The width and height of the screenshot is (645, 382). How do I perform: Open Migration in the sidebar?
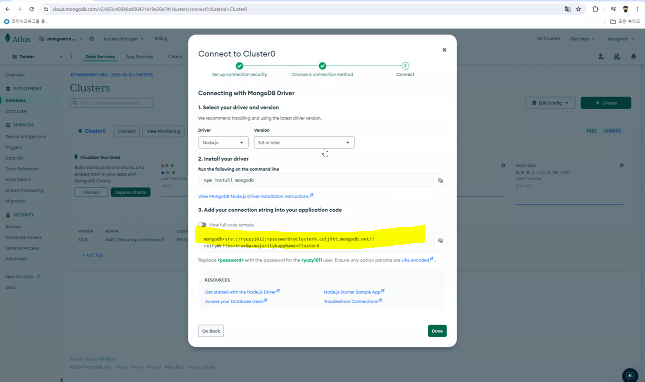[x=15, y=201]
